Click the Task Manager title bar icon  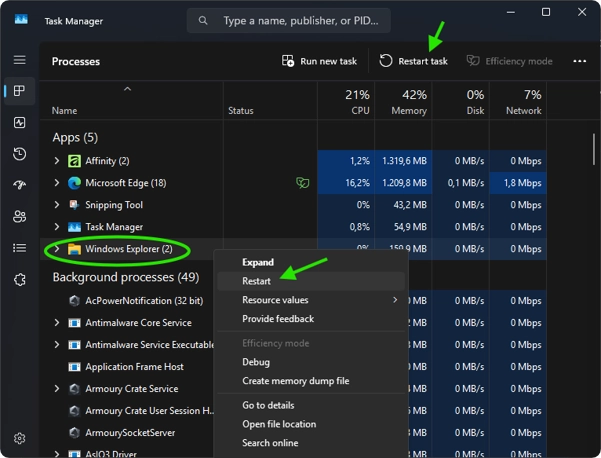pyautogui.click(x=21, y=19)
